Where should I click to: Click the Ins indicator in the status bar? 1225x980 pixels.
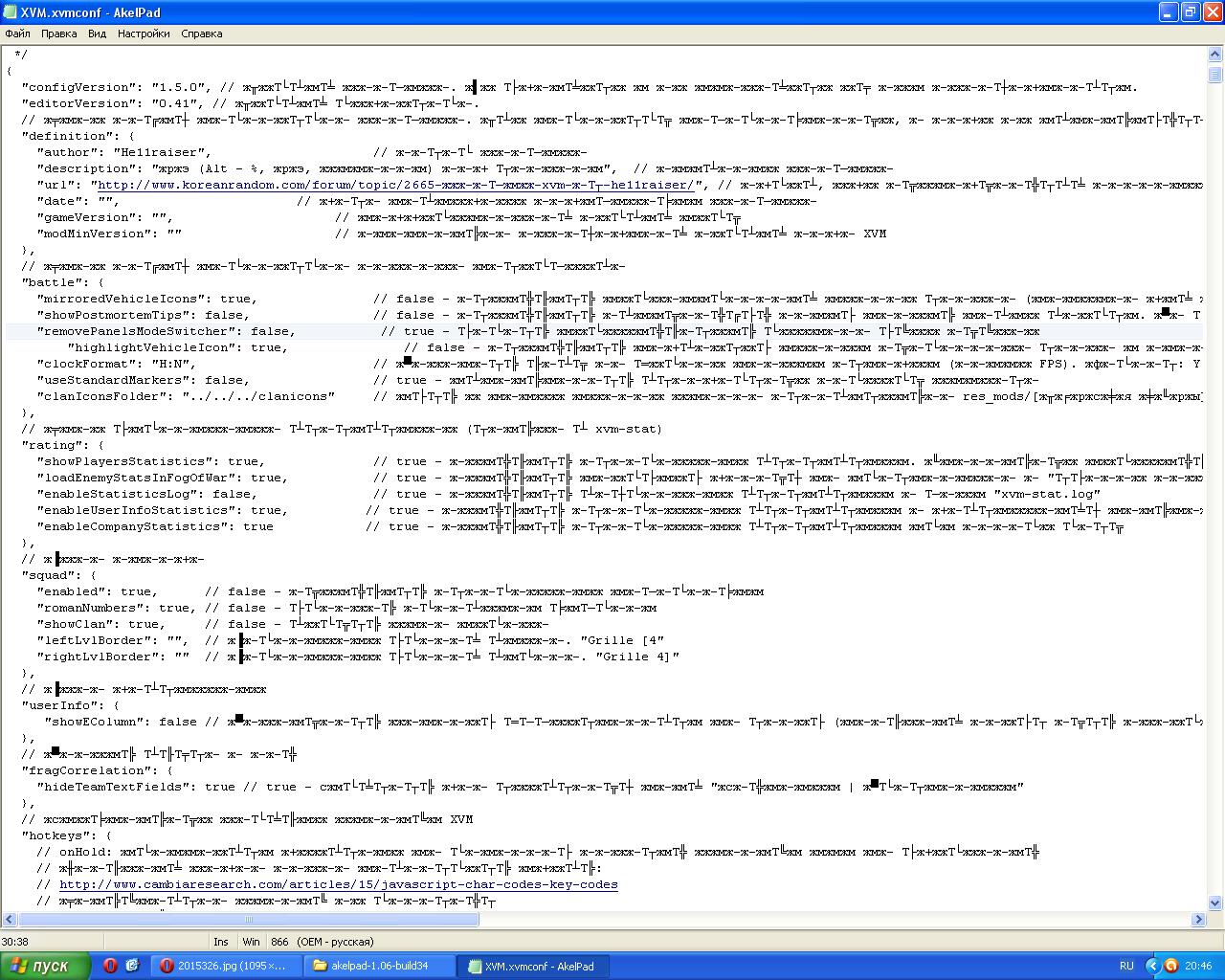click(221, 942)
